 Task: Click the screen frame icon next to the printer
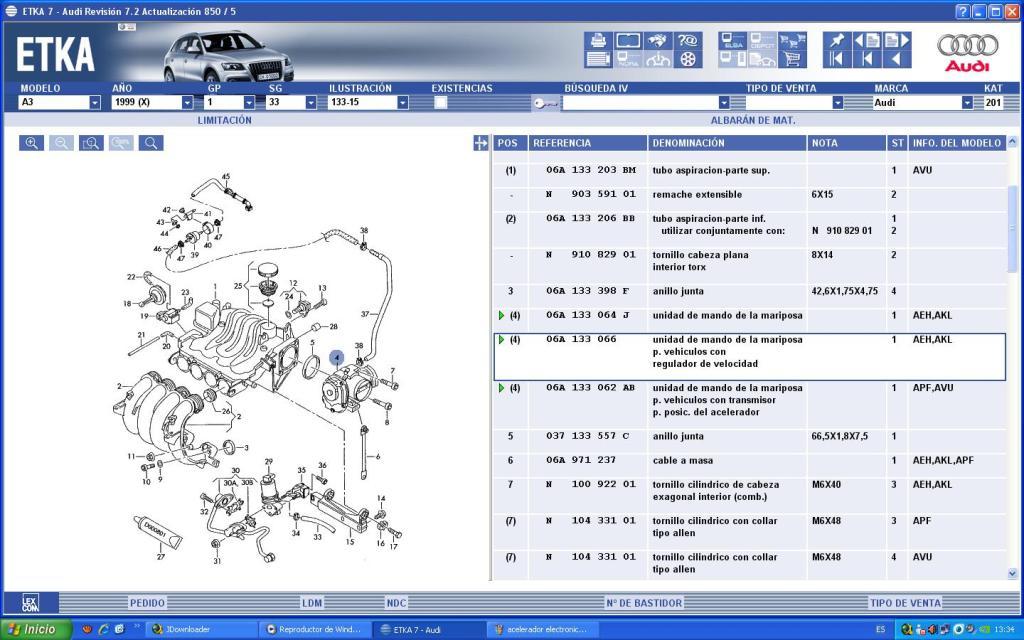[628, 40]
